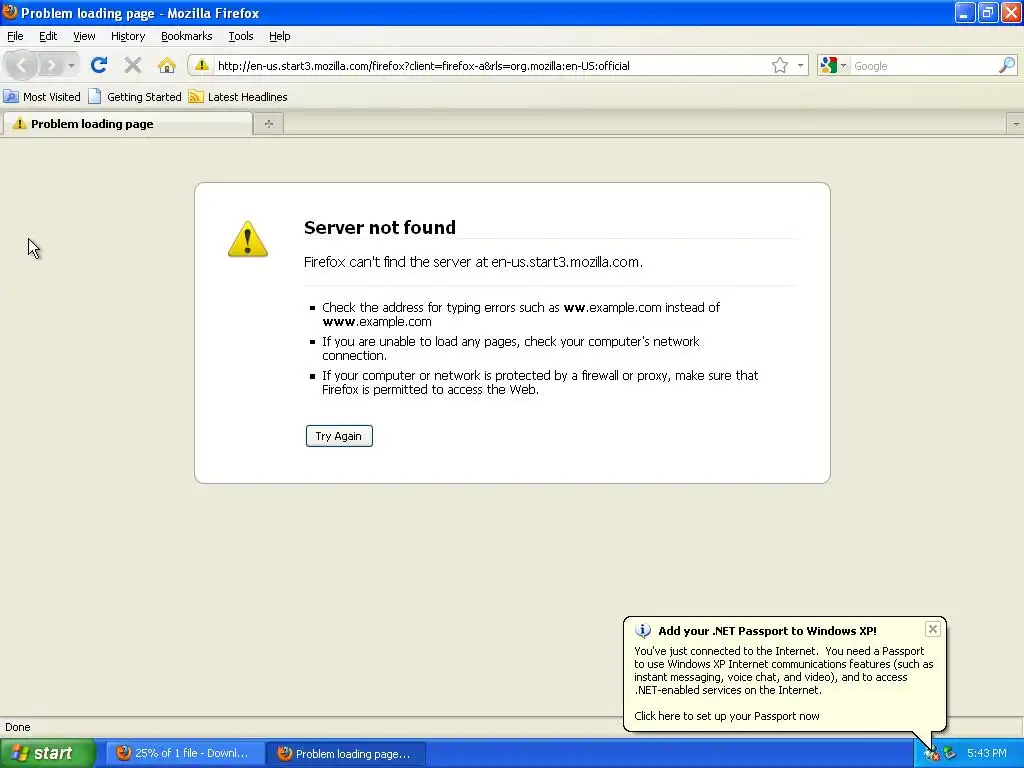Stop loading with the X toolbar icon
Image resolution: width=1024 pixels, height=768 pixels.
pyautogui.click(x=133, y=65)
